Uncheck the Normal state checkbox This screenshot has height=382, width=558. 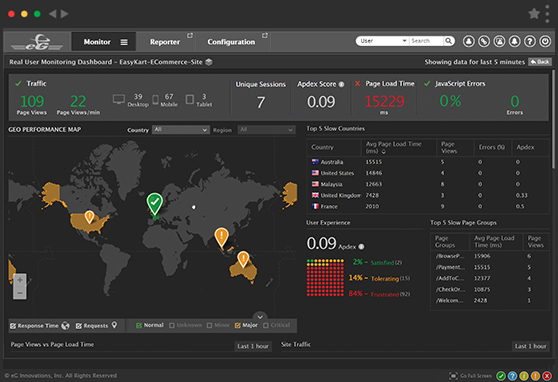pos(139,325)
